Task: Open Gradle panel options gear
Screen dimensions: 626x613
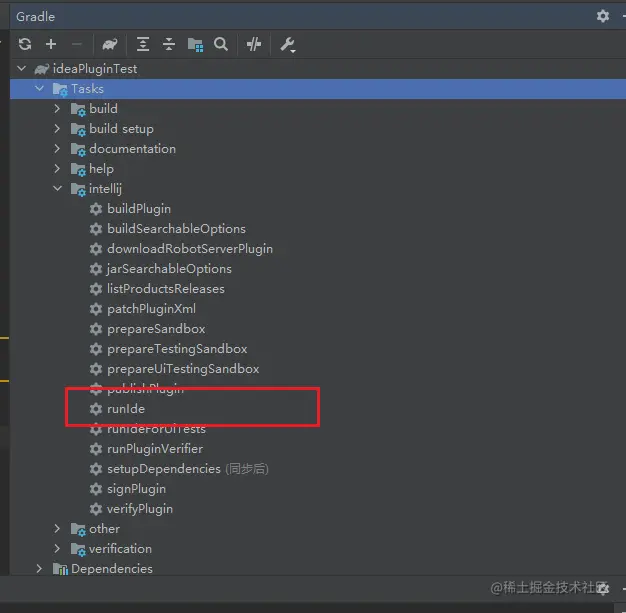Action: 603,16
